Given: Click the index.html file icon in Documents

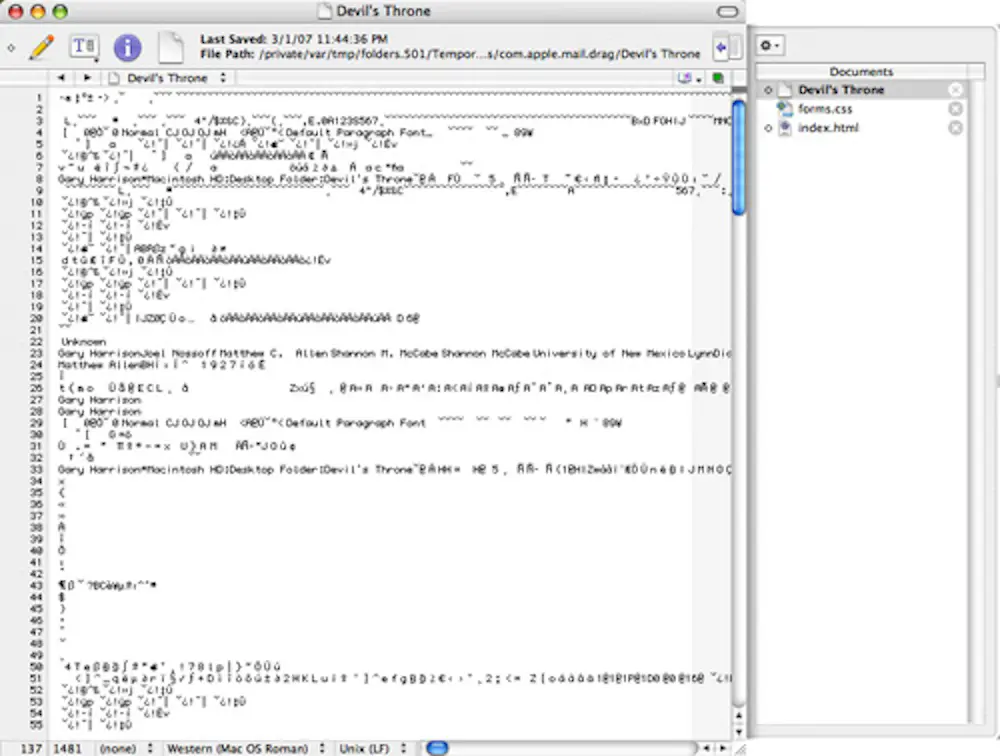Looking at the screenshot, I should [785, 128].
